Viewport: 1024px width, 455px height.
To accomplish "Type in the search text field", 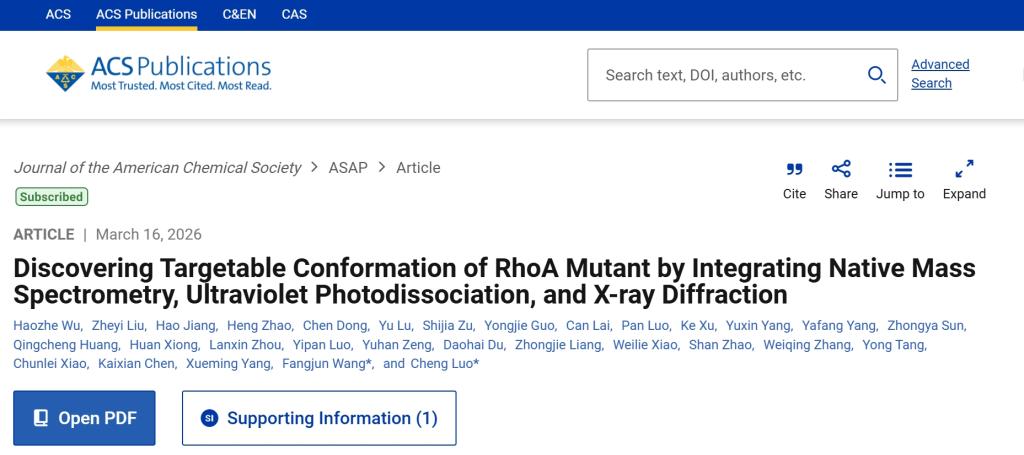I will (725, 75).
